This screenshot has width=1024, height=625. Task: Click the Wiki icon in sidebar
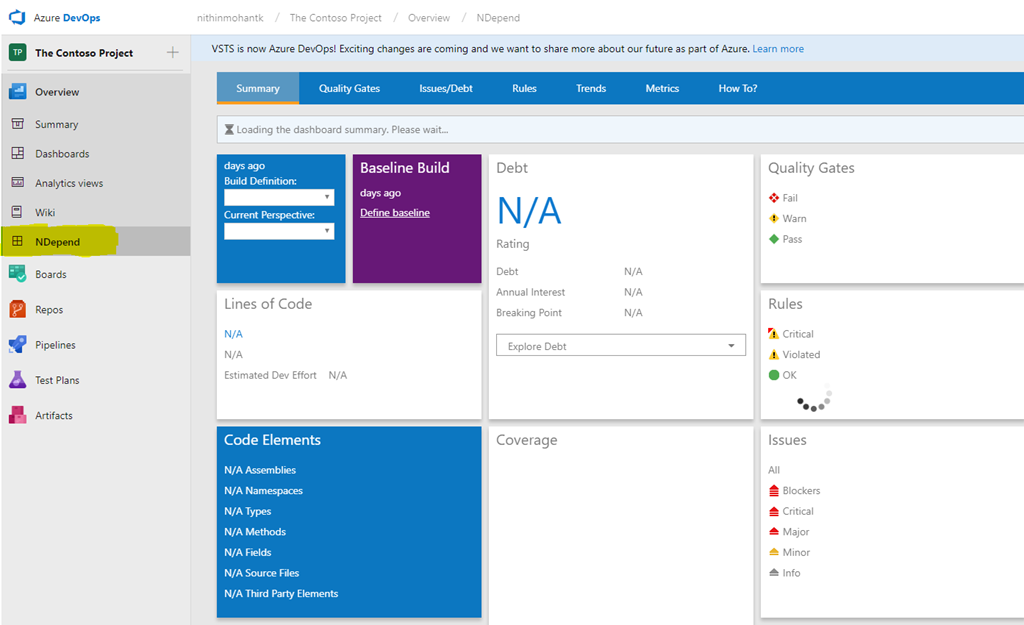[17, 212]
